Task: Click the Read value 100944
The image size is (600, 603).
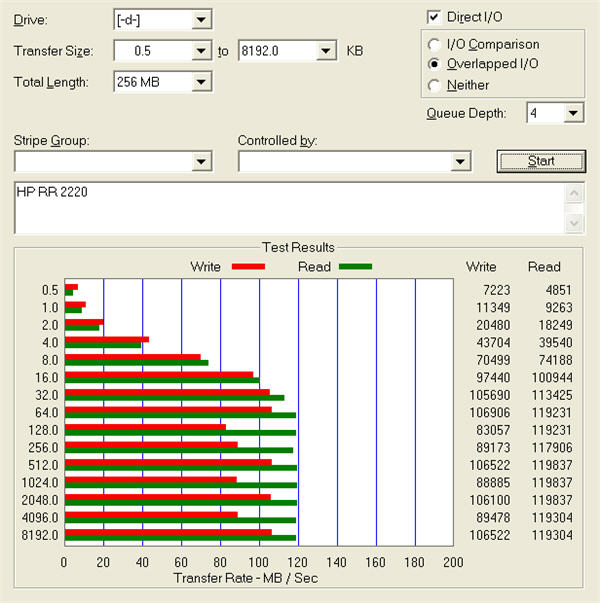Action: tap(552, 378)
